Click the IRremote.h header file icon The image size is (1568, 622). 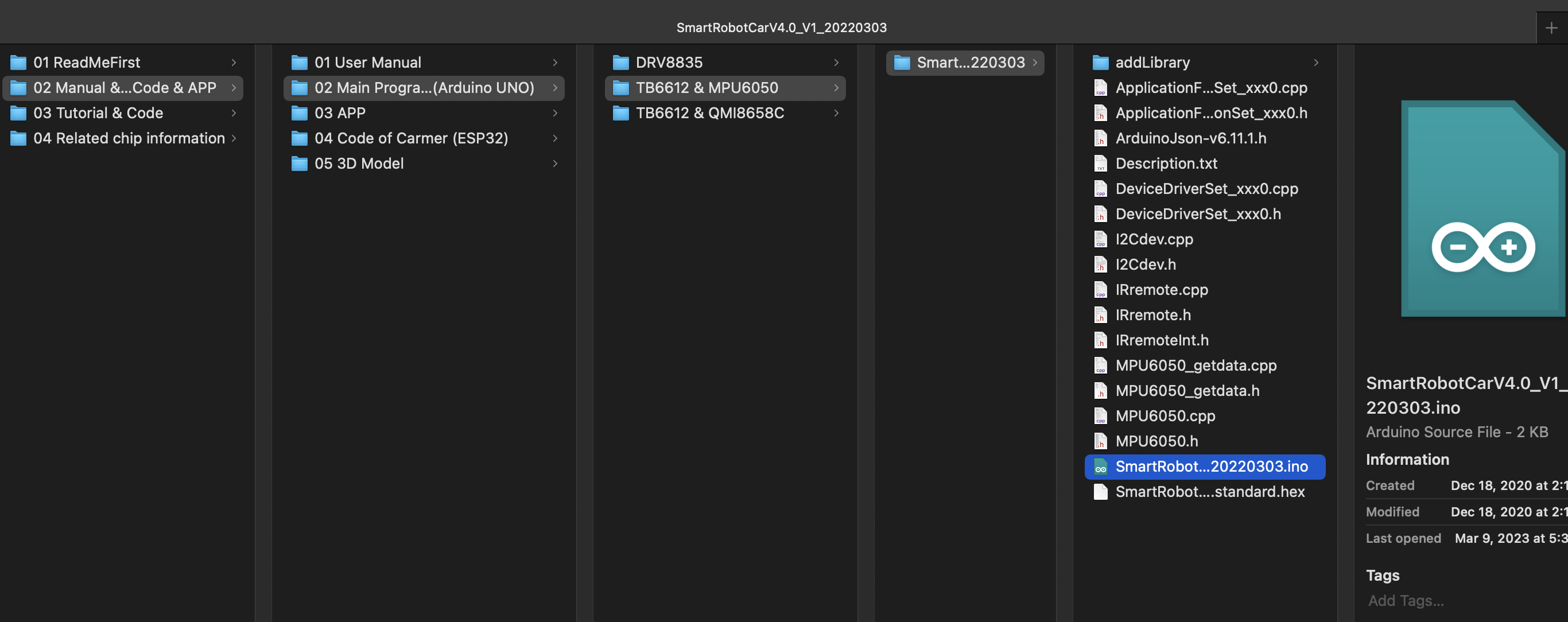click(x=1100, y=315)
